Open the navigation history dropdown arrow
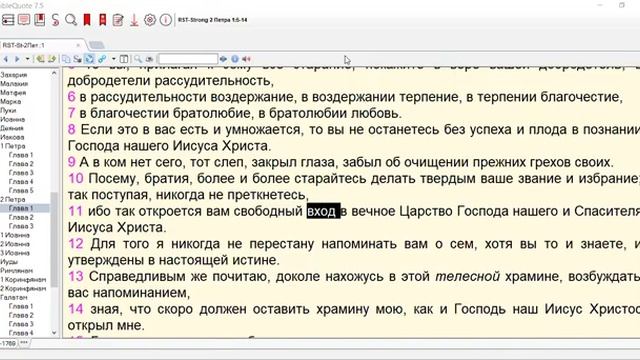The image size is (640, 360). (27, 59)
